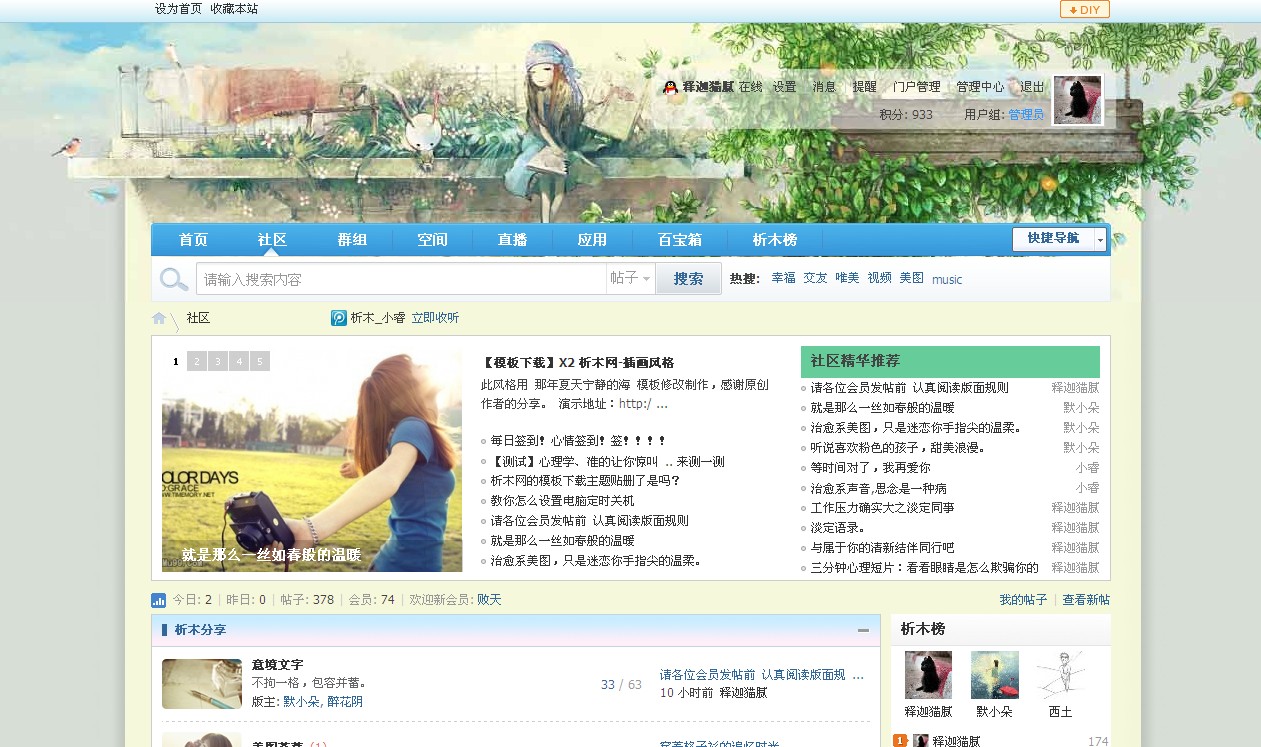Open post 每日签到！心情签到！签！！！！
Image resolution: width=1261 pixels, height=747 pixels.
(578, 441)
